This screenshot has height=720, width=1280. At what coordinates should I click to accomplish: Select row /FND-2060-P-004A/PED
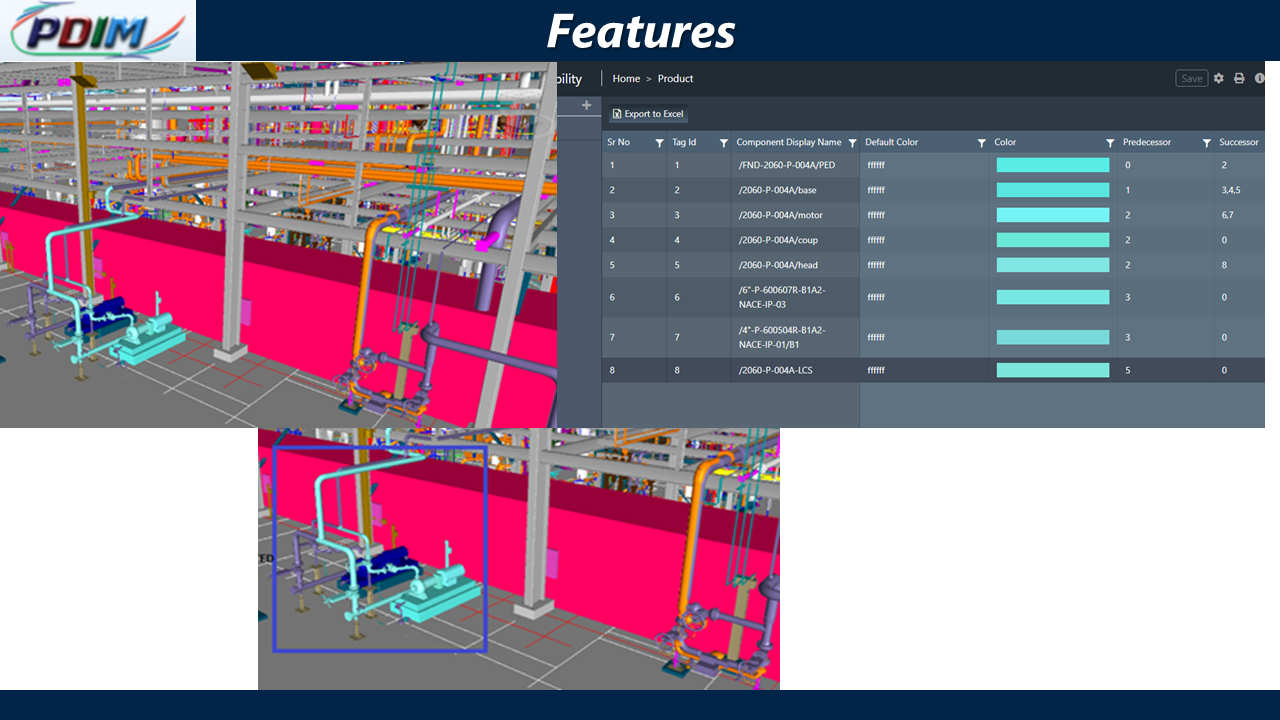coord(933,165)
